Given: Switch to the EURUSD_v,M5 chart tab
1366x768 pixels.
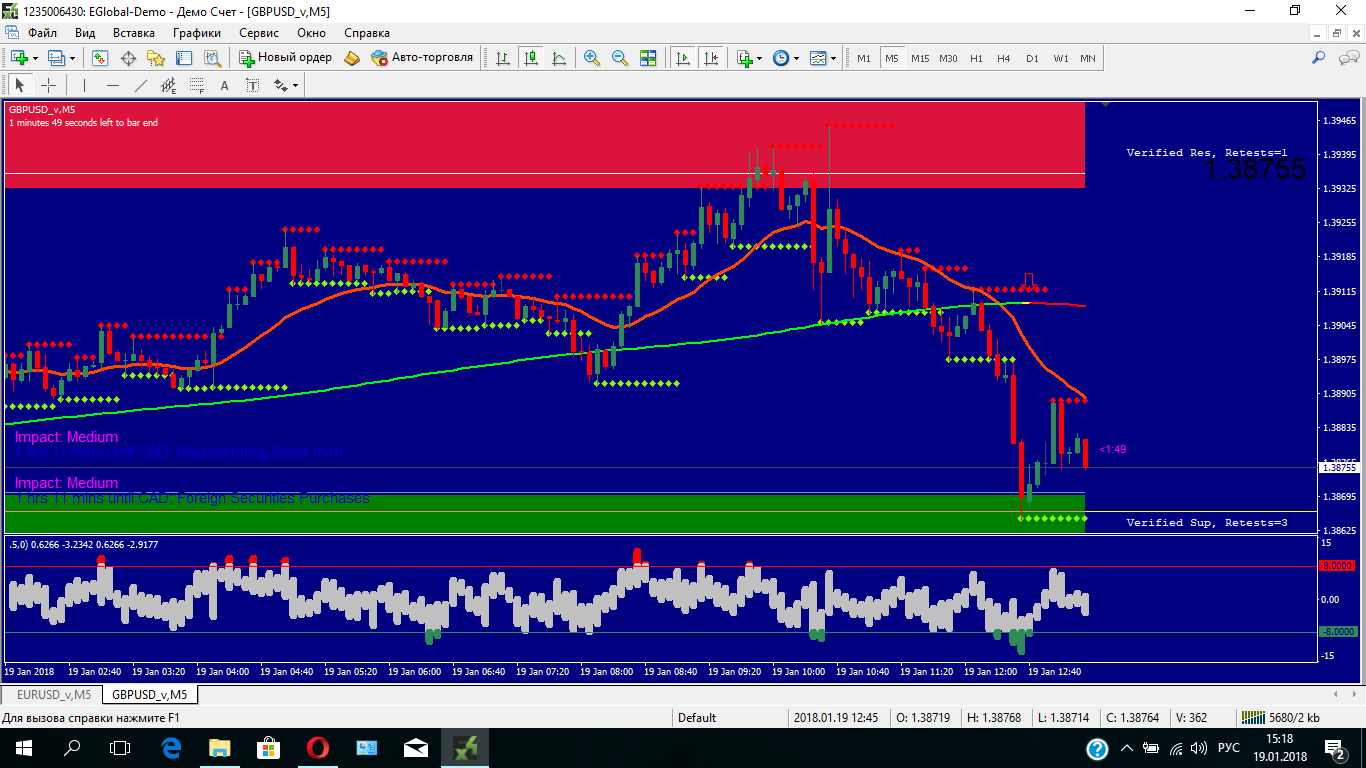Looking at the screenshot, I should 52,694.
